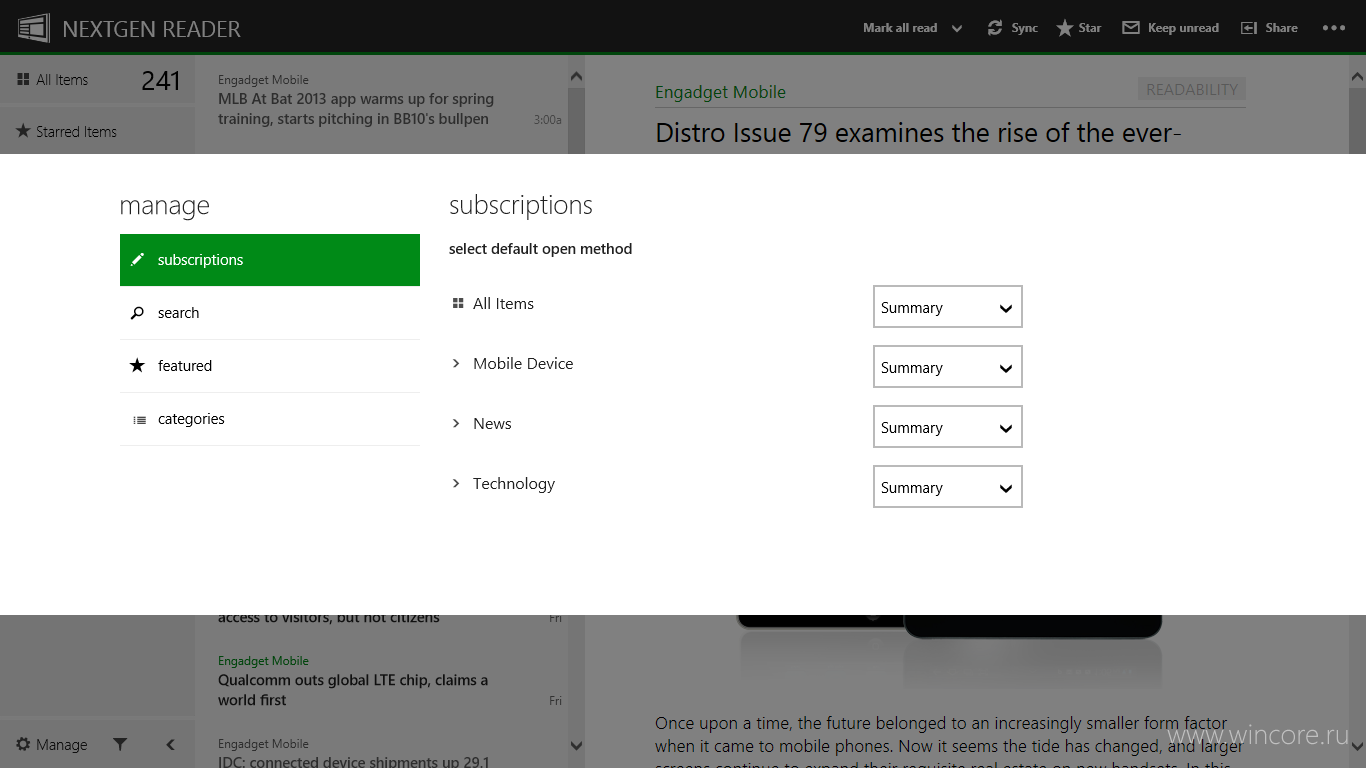Switch to the featured manage tab

point(270,366)
